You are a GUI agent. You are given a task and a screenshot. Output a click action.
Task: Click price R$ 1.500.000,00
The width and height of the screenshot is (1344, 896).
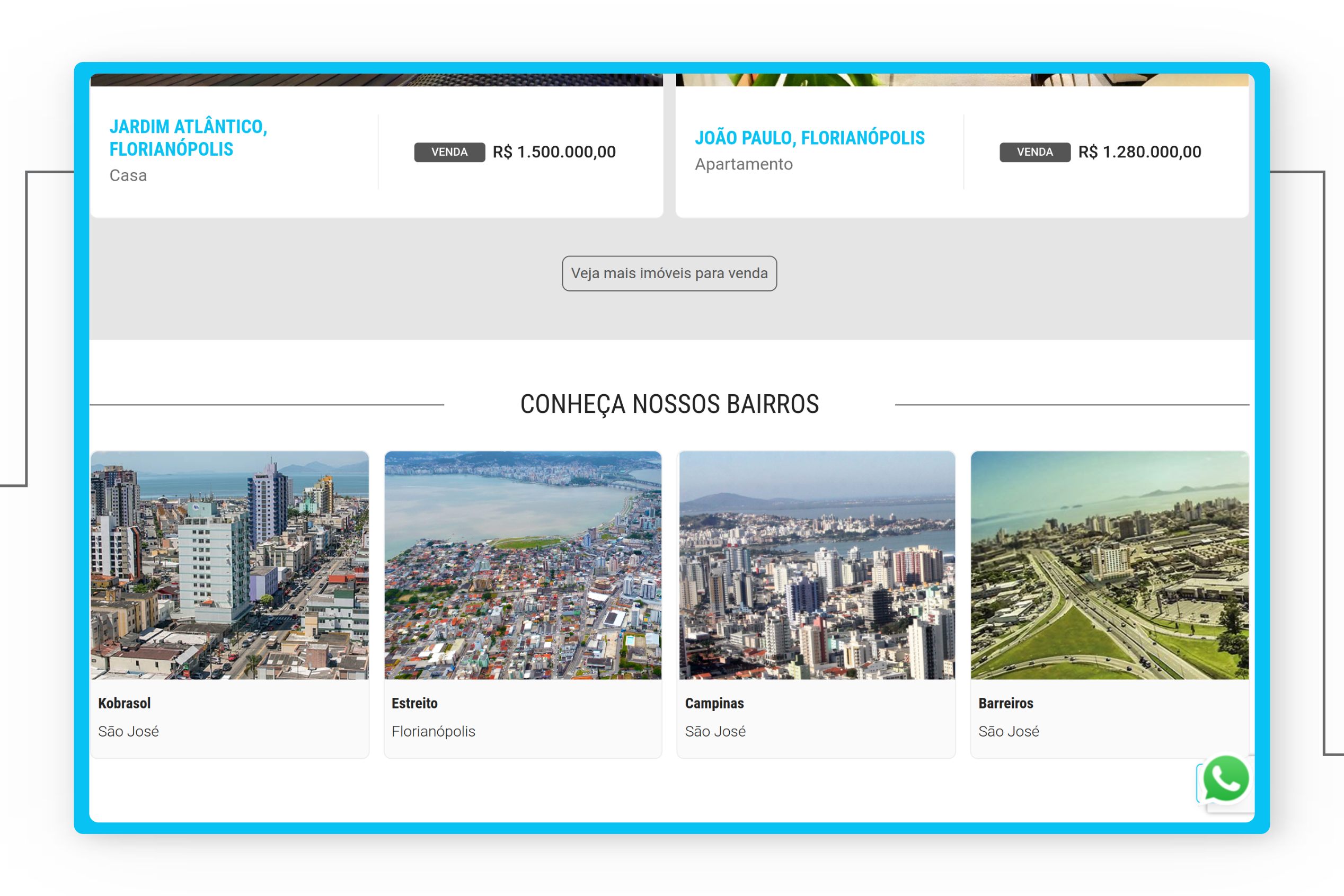coord(554,152)
